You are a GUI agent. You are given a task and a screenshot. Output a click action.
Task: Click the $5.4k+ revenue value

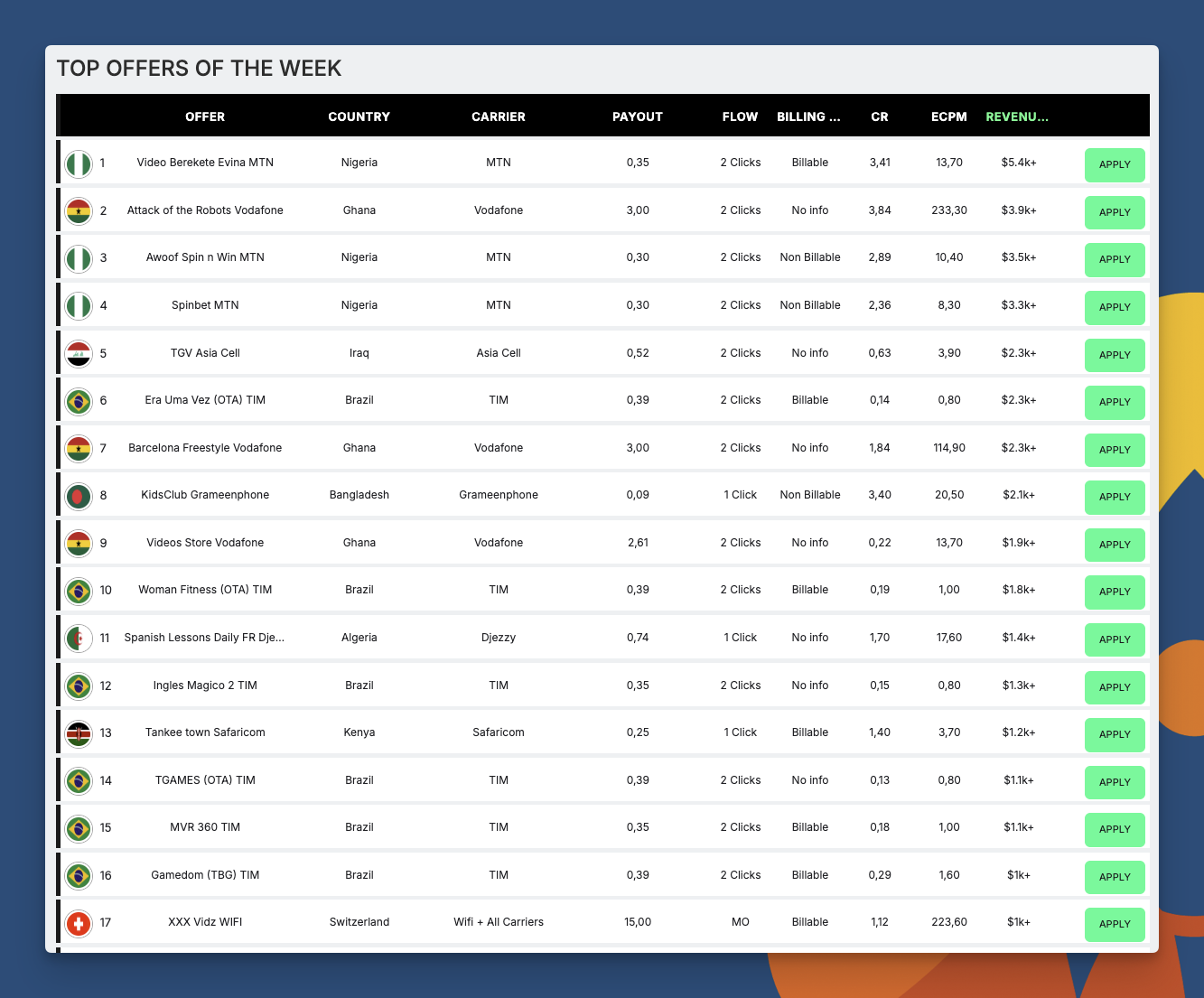point(1019,163)
